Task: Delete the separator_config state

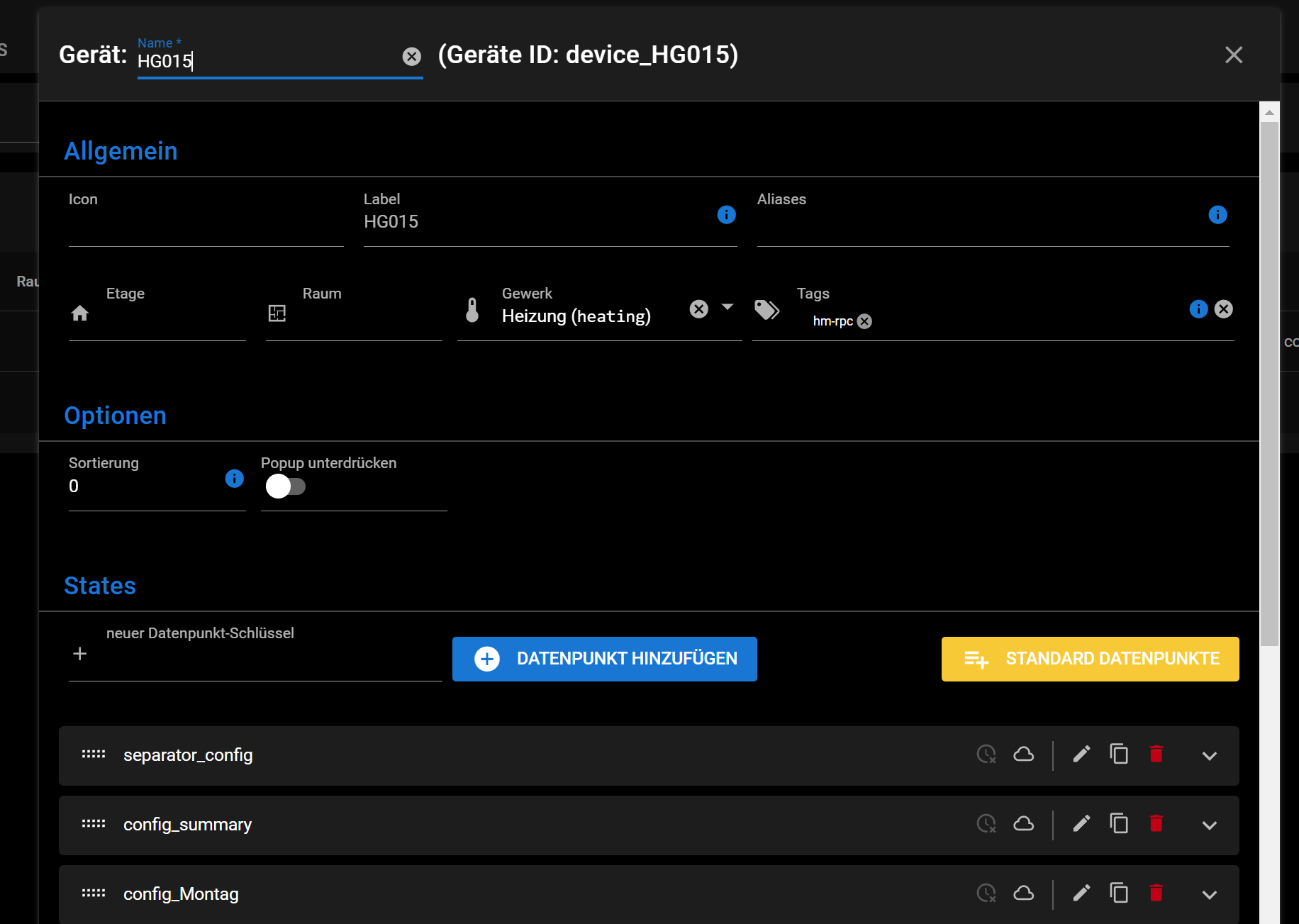Action: tap(1156, 754)
